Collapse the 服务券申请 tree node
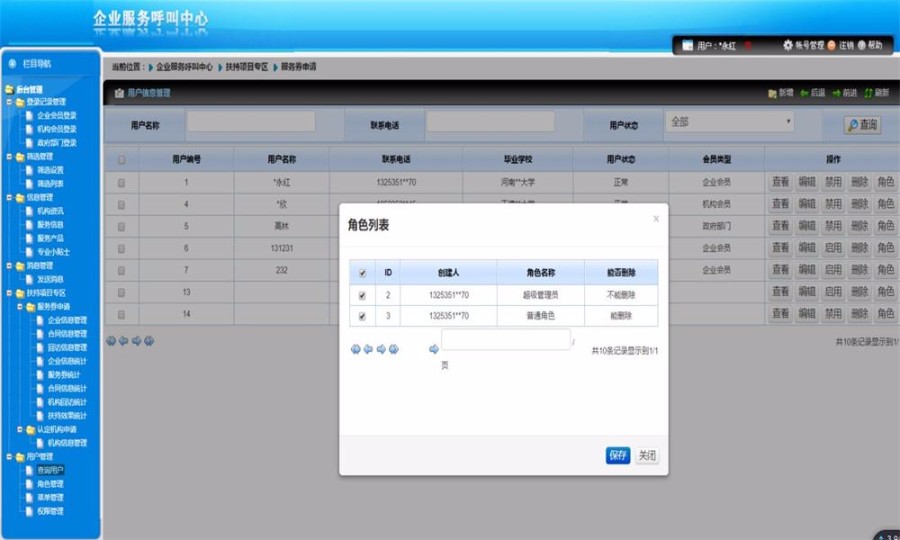 pyautogui.click(x=20, y=306)
